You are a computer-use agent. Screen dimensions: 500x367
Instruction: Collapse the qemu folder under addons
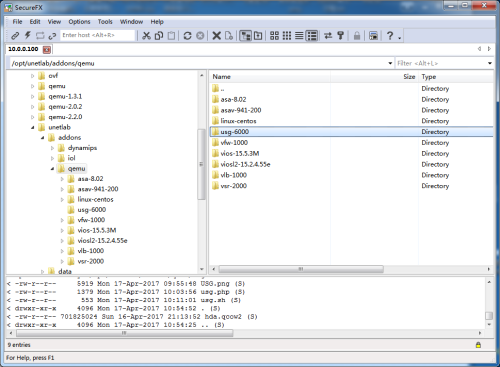pos(52,169)
